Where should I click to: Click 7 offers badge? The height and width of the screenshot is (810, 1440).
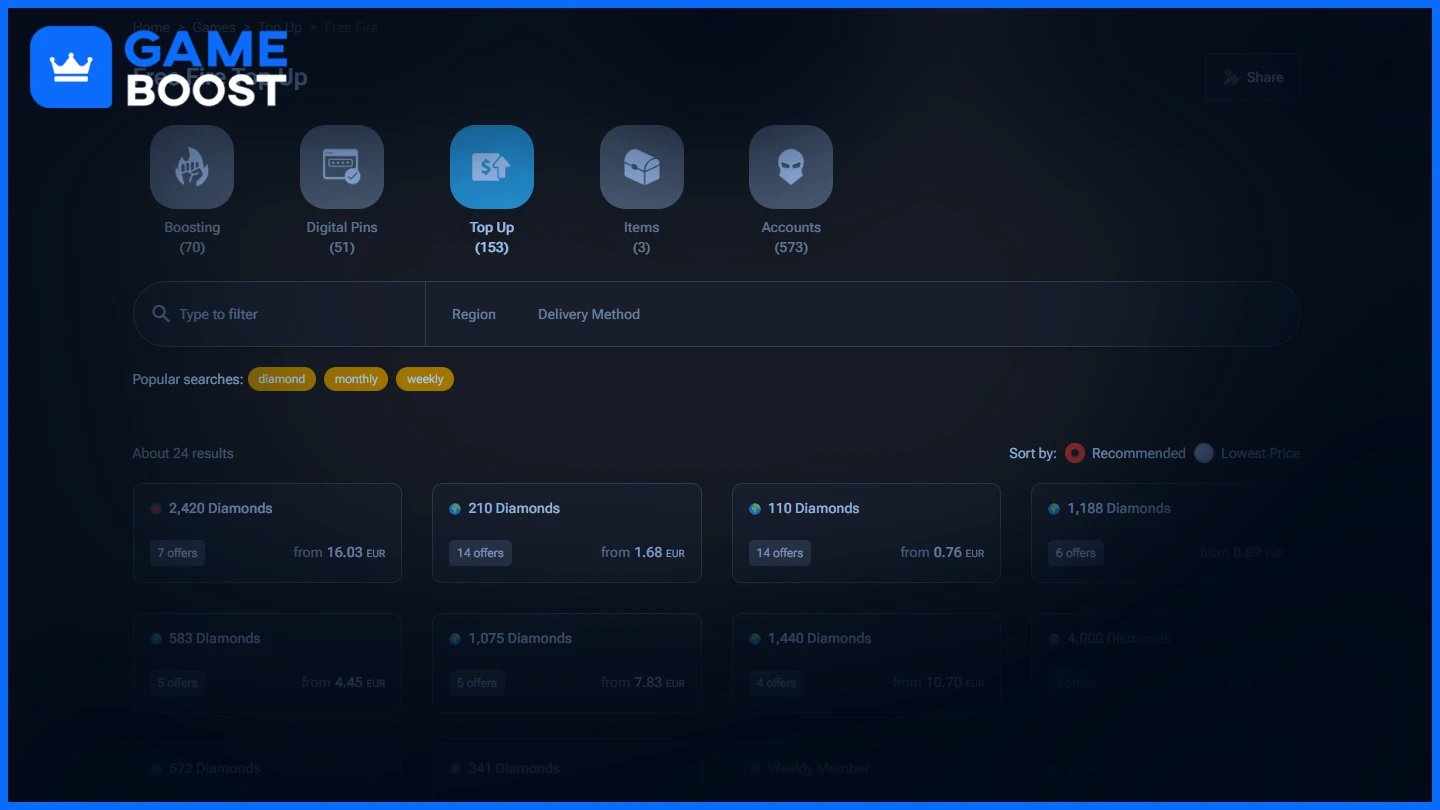pos(177,553)
